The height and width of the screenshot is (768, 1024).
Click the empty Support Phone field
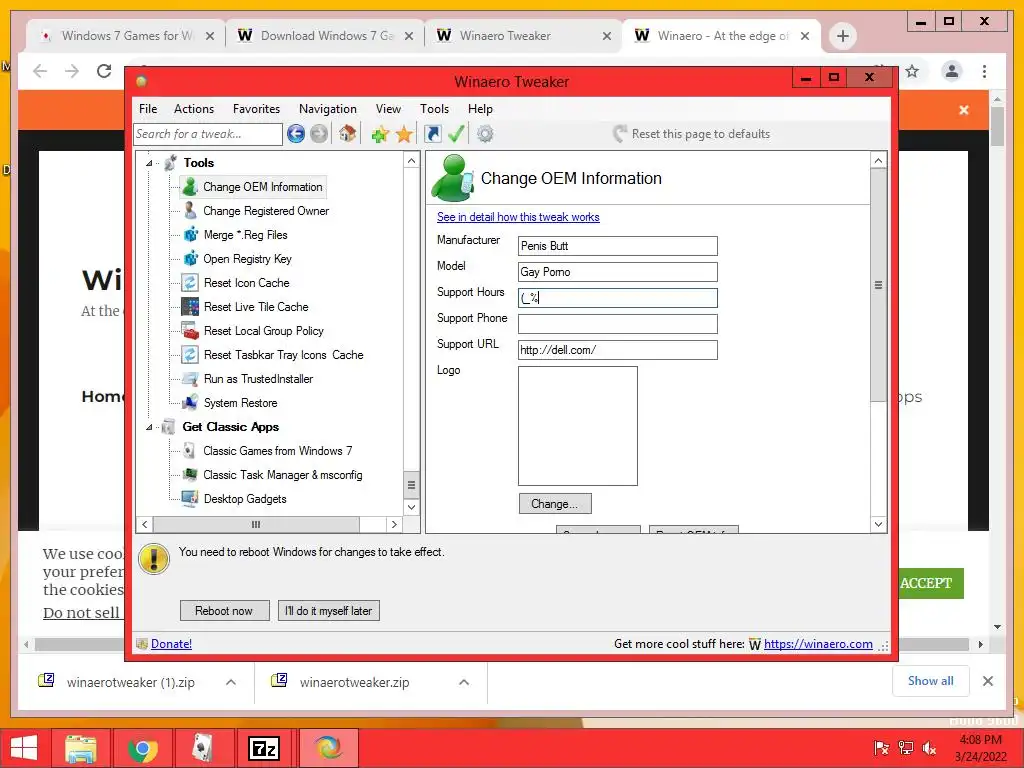(x=618, y=325)
